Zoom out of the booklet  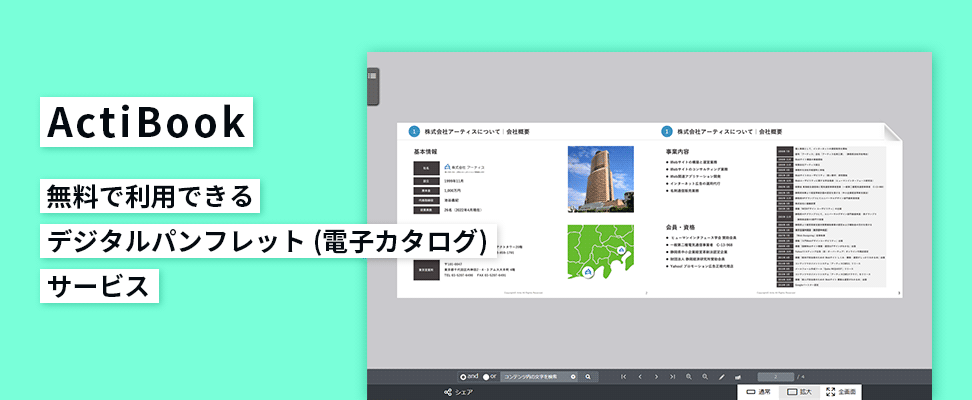coord(705,376)
